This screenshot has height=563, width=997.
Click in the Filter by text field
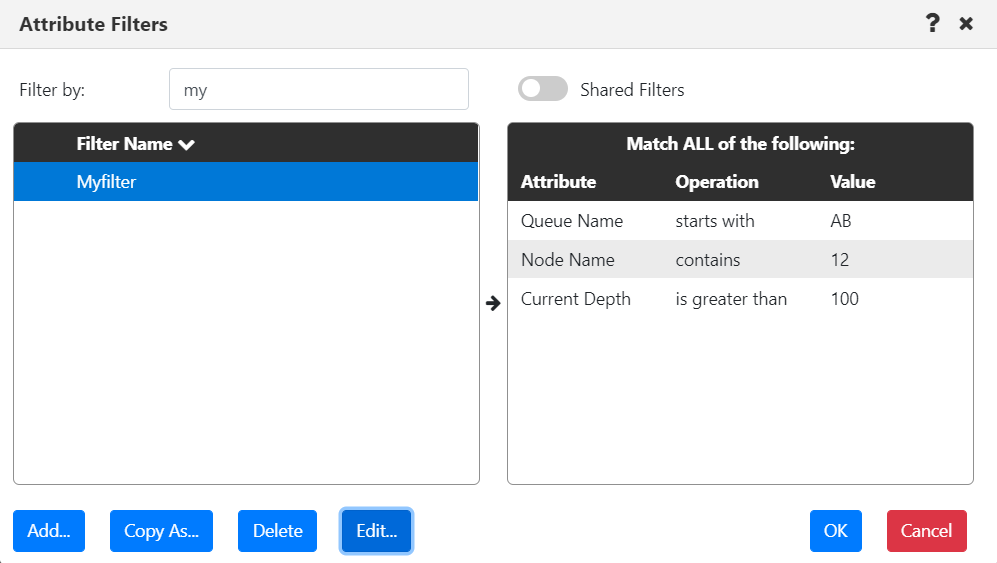[x=319, y=89]
